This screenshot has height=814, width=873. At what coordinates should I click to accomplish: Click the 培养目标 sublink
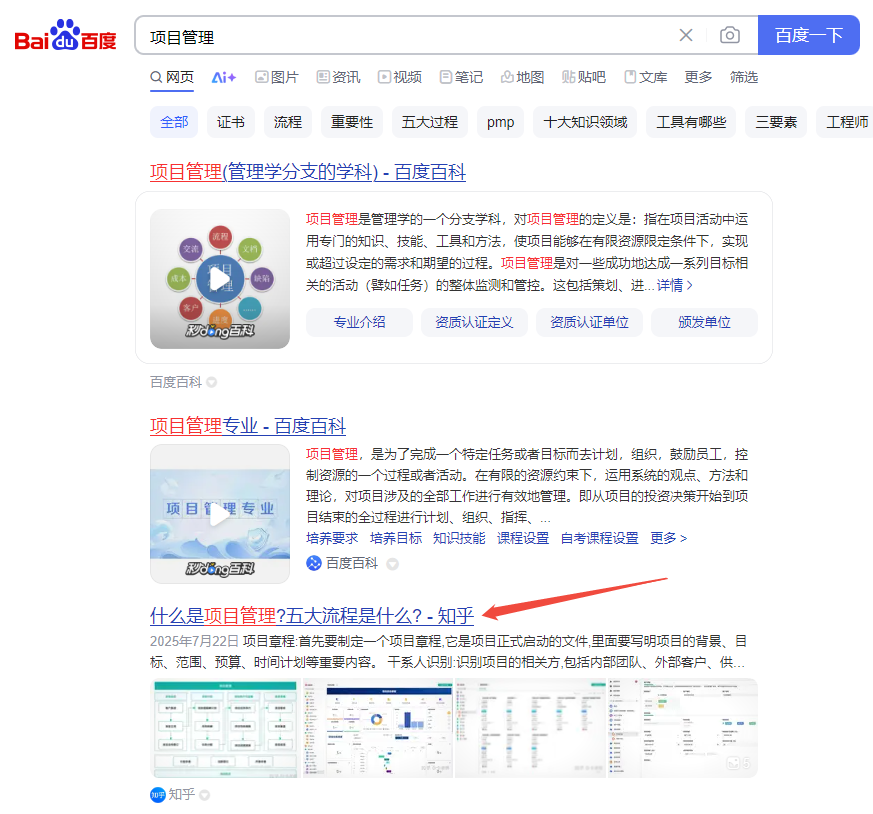click(x=396, y=538)
